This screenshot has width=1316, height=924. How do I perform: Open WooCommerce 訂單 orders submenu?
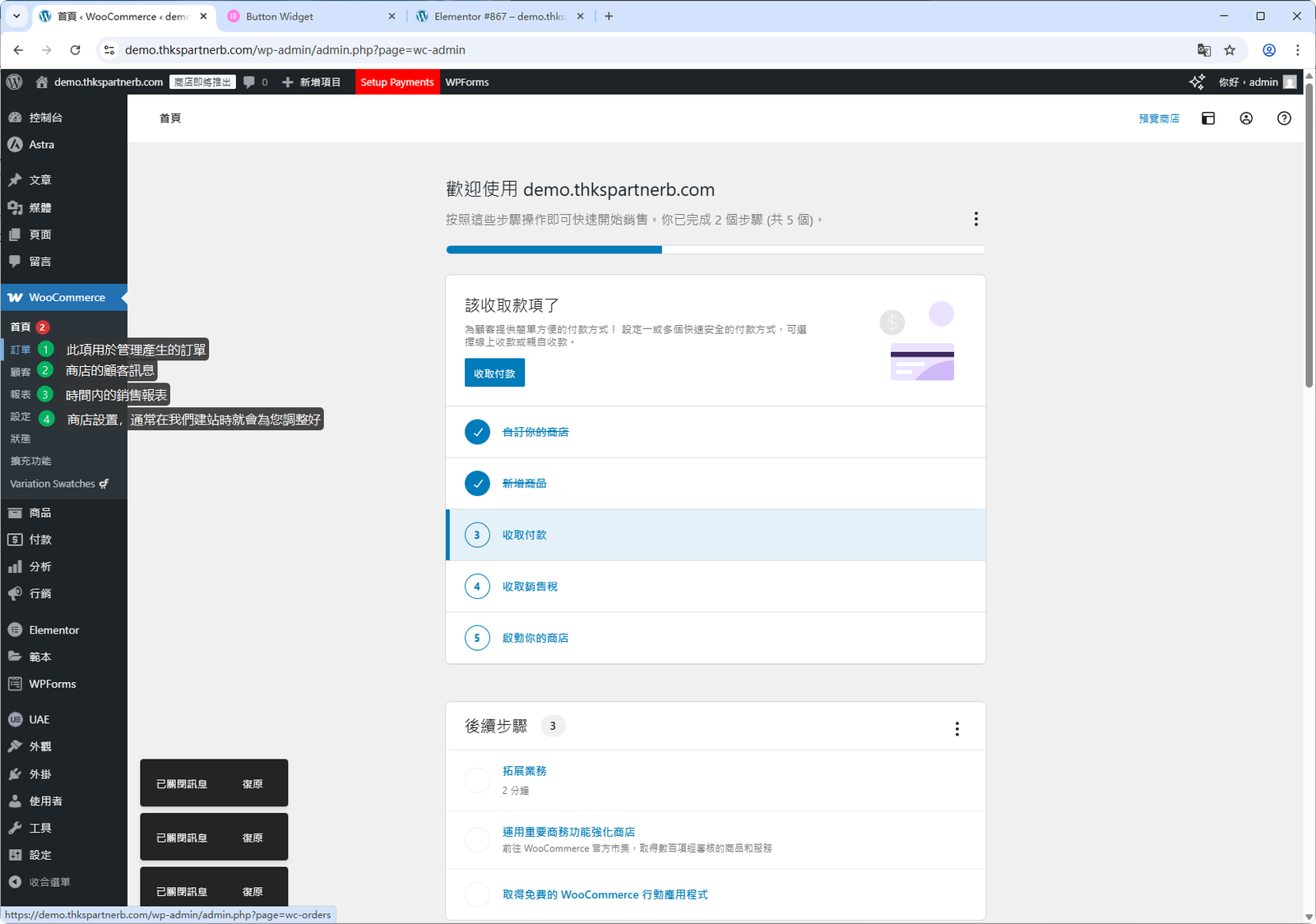coord(21,350)
